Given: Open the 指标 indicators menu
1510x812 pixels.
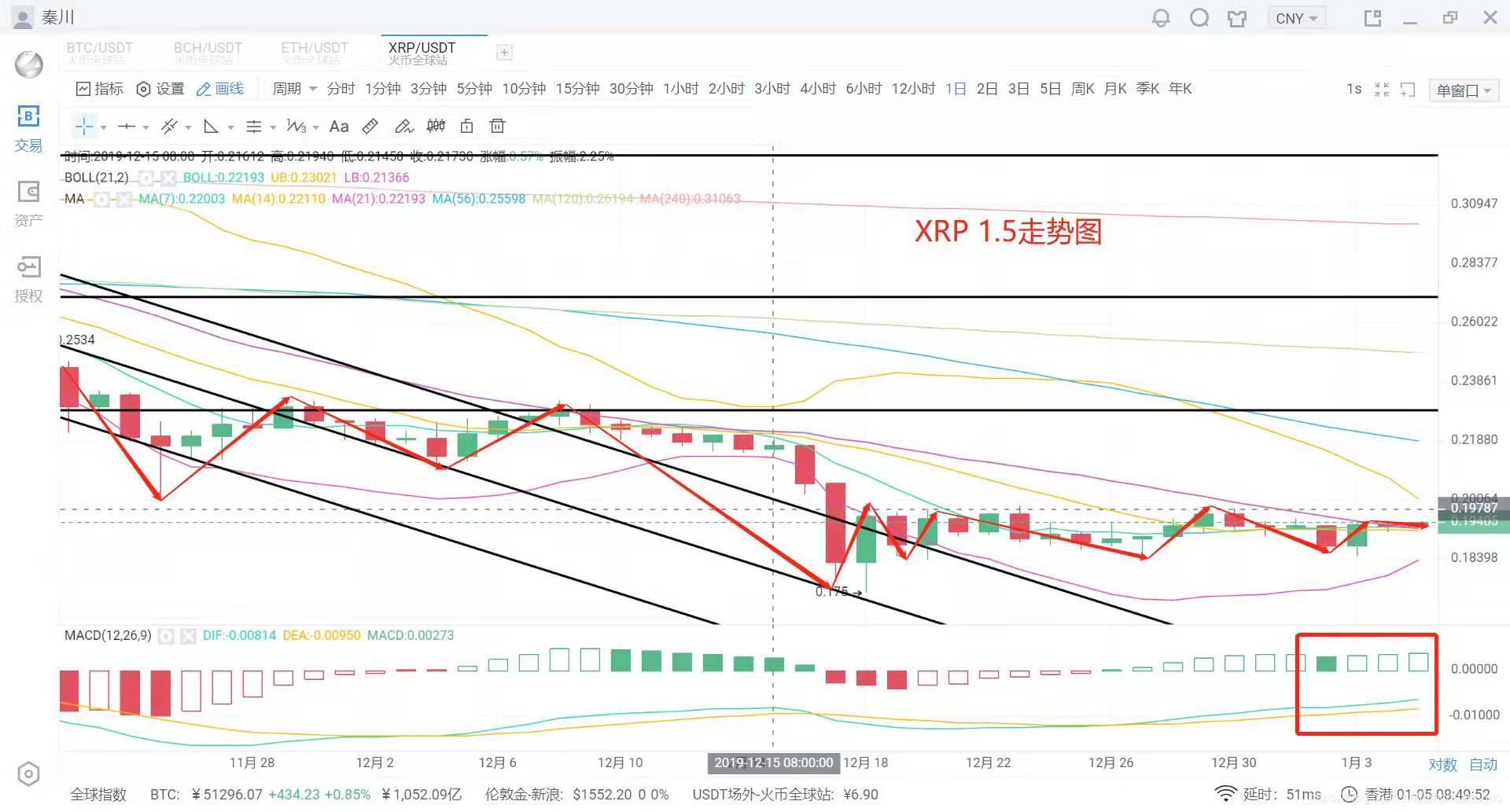Looking at the screenshot, I should coord(100,89).
